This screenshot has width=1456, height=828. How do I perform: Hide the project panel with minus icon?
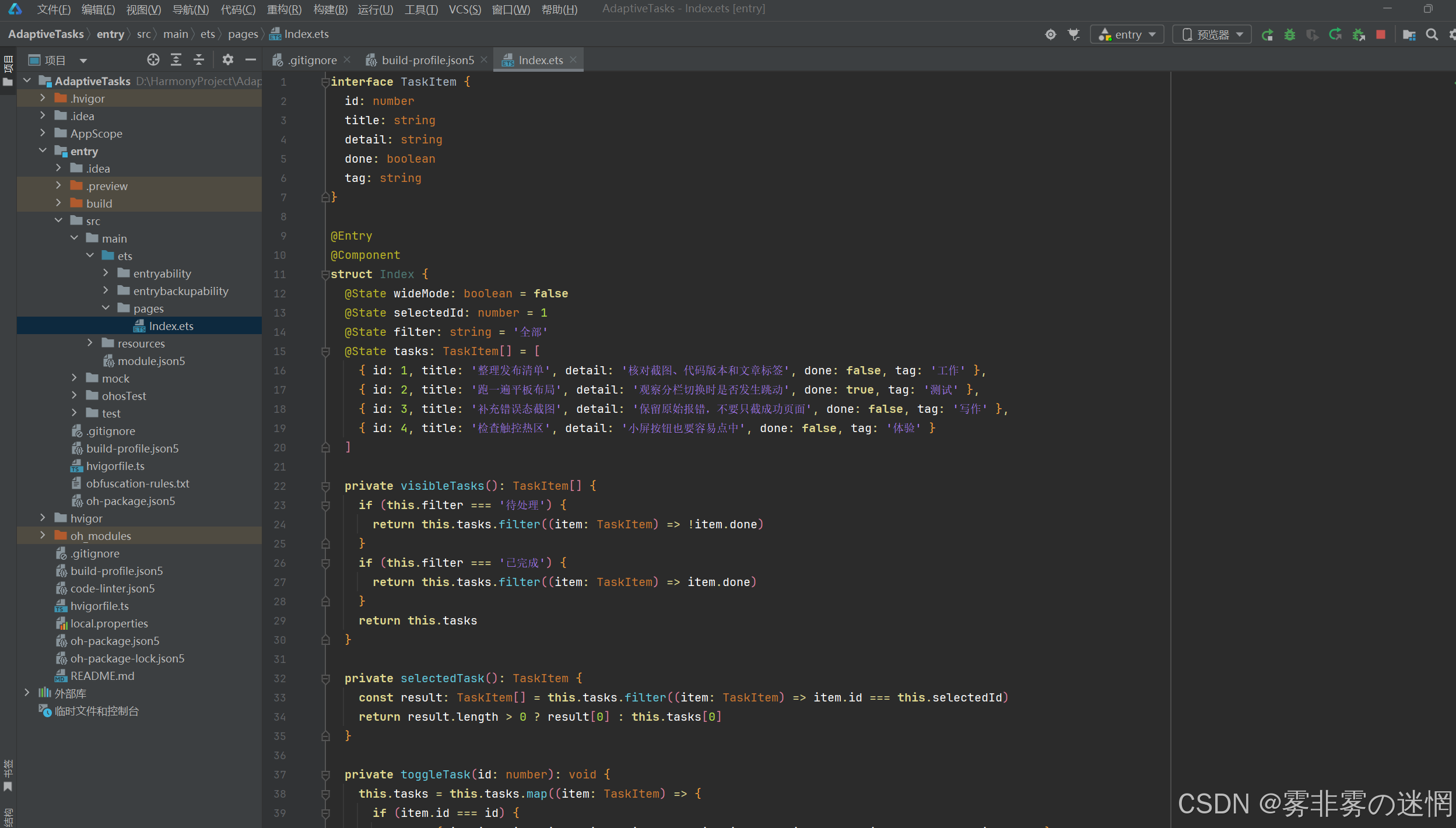click(x=251, y=59)
